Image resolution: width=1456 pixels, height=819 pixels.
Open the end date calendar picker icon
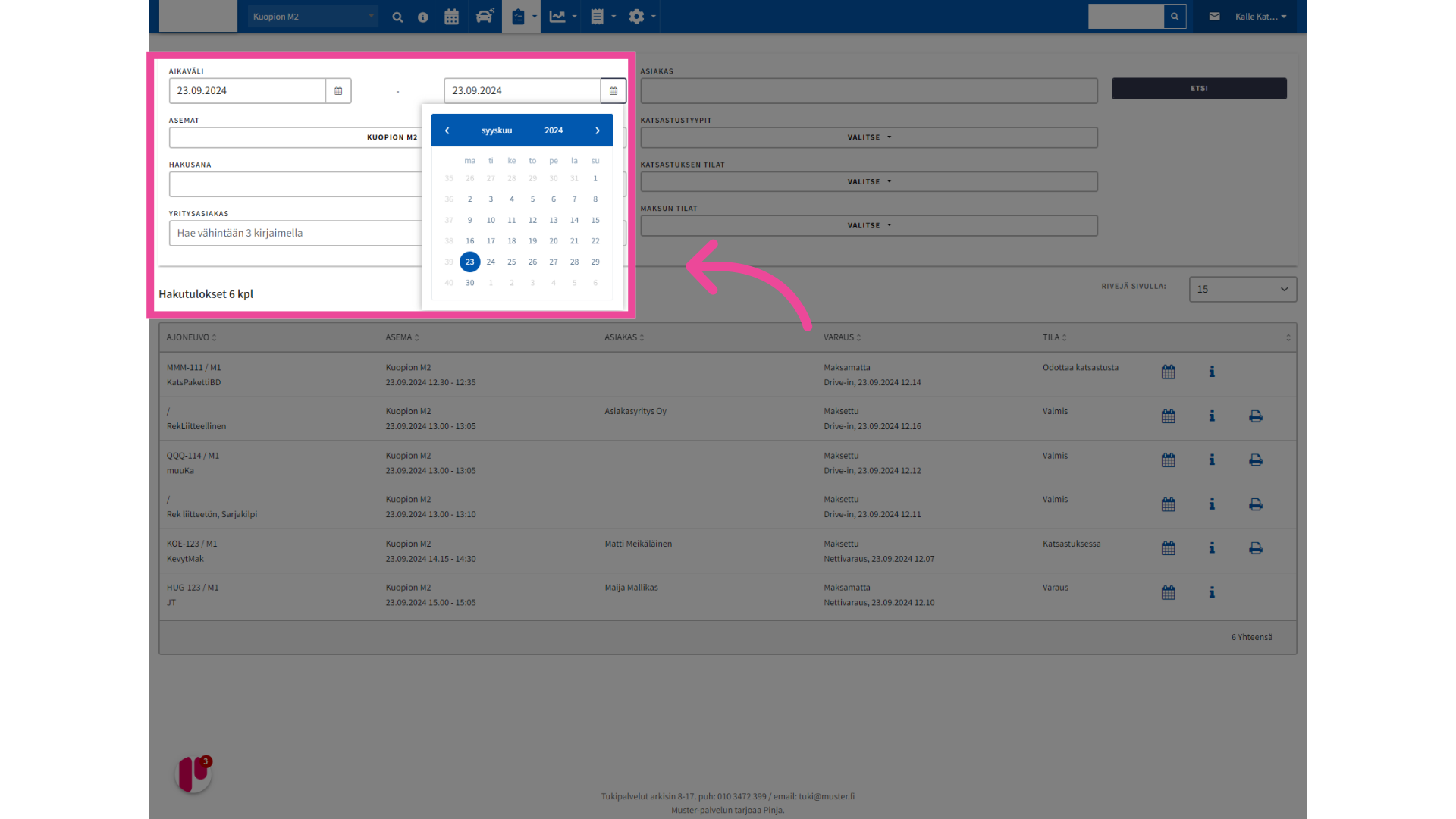[613, 91]
